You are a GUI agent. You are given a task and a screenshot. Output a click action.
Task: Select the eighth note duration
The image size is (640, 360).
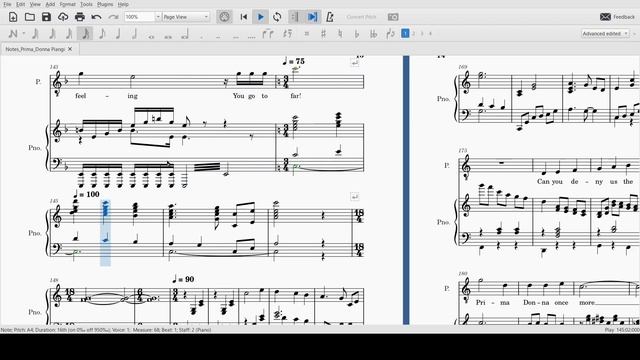[102, 34]
